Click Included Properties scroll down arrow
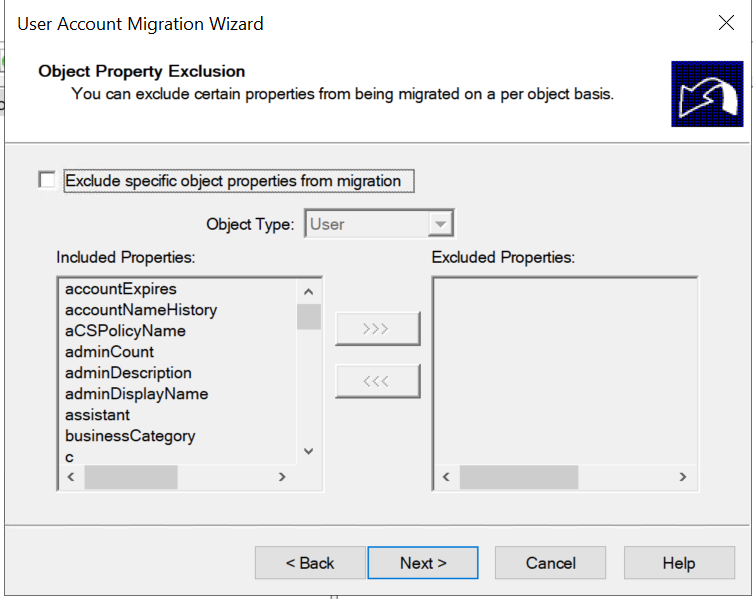The image size is (753, 599). coord(309,451)
